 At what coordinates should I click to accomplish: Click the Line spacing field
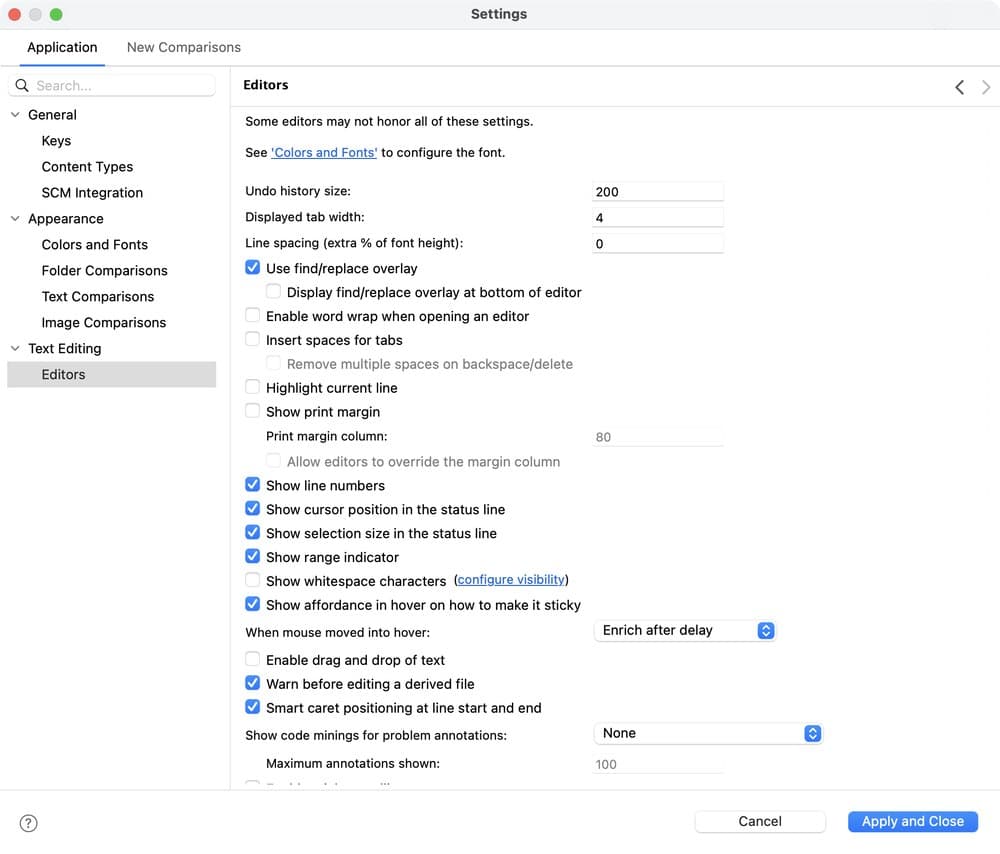(658, 244)
